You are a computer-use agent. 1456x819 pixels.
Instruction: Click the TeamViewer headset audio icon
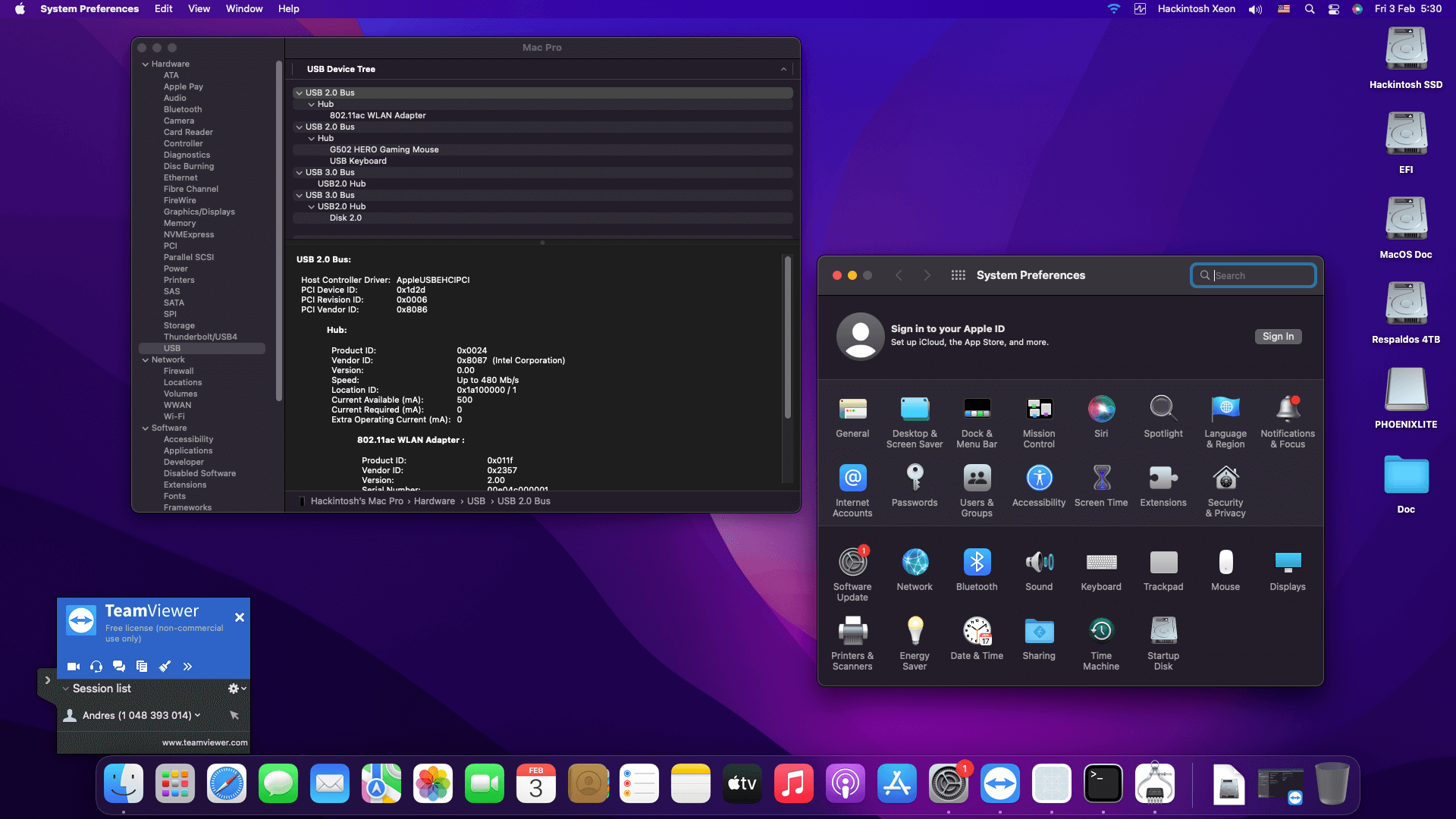(96, 667)
